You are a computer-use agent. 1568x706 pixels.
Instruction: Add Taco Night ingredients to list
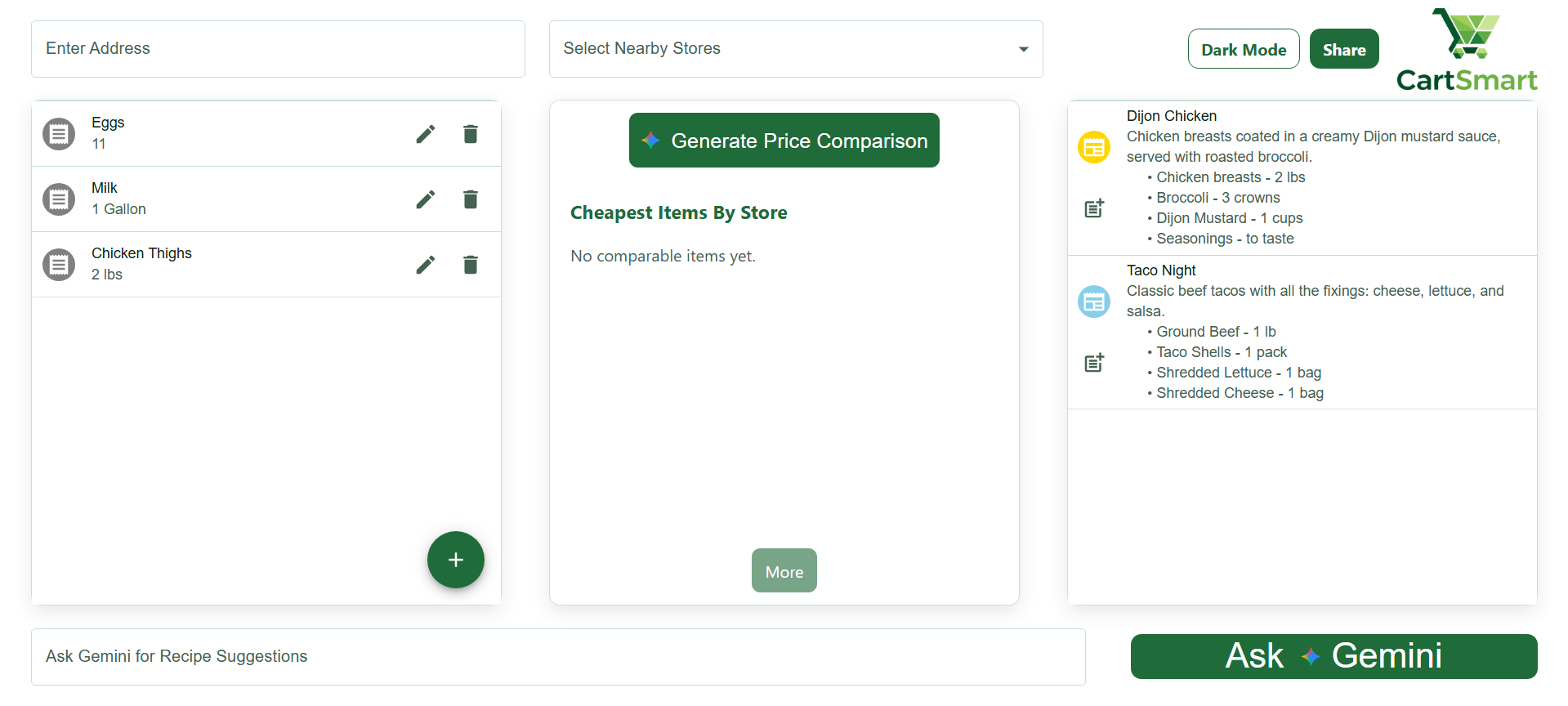pos(1094,363)
